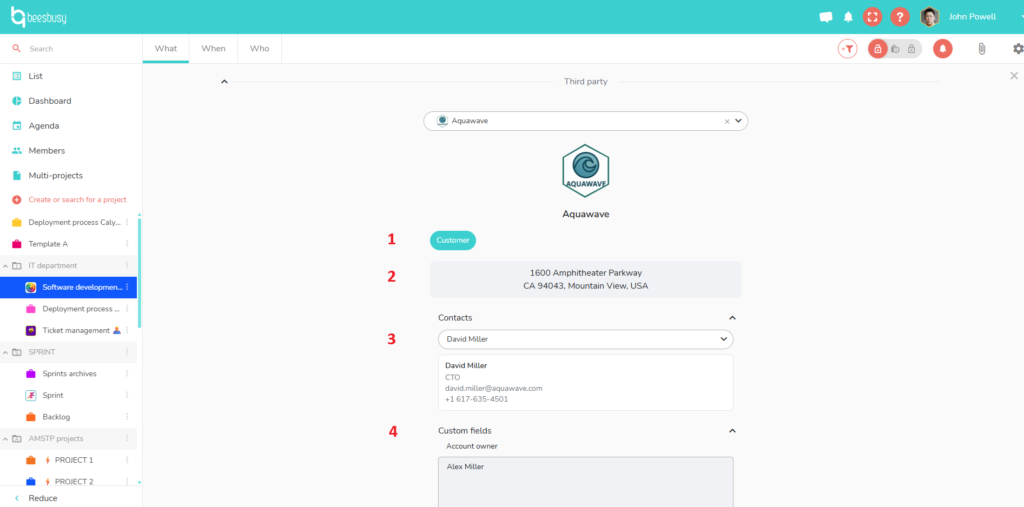This screenshot has width=1024, height=507.
Task: Click the Account owner field with Alex Miller
Action: [x=585, y=482]
